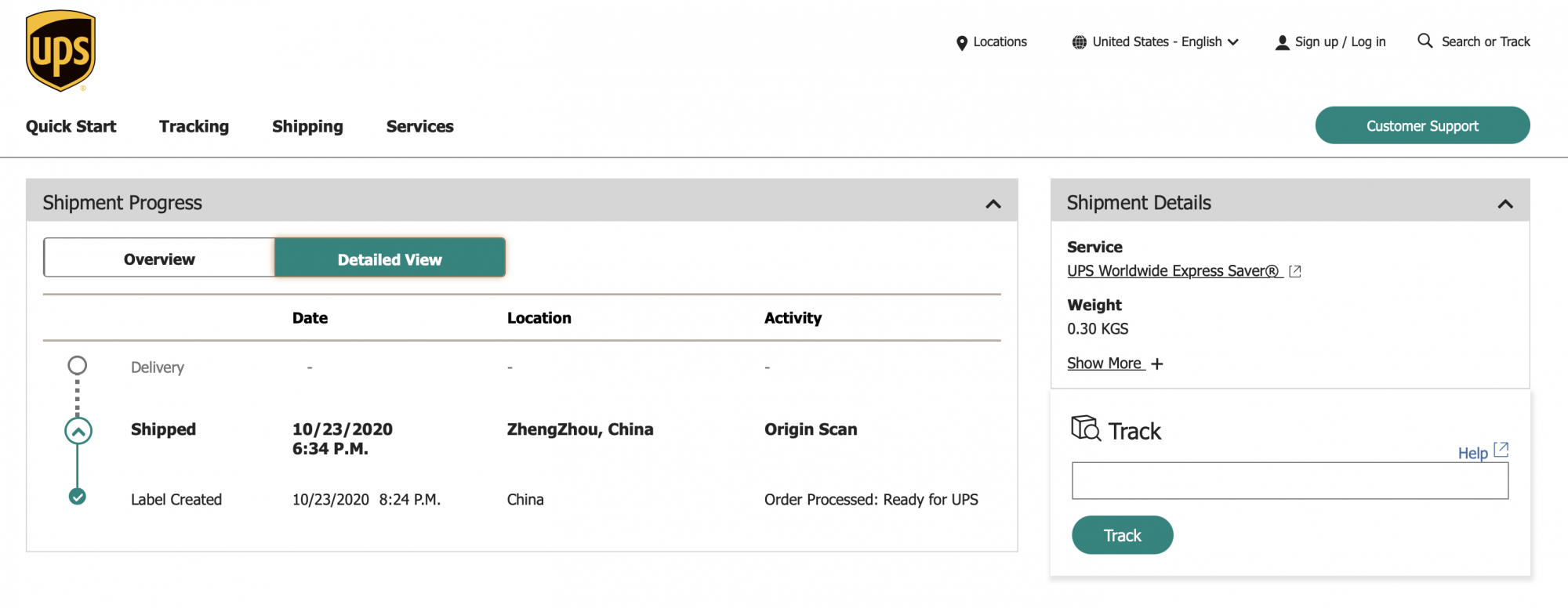This screenshot has height=608, width=1568.
Task: Click the Activity column header
Action: tap(793, 318)
